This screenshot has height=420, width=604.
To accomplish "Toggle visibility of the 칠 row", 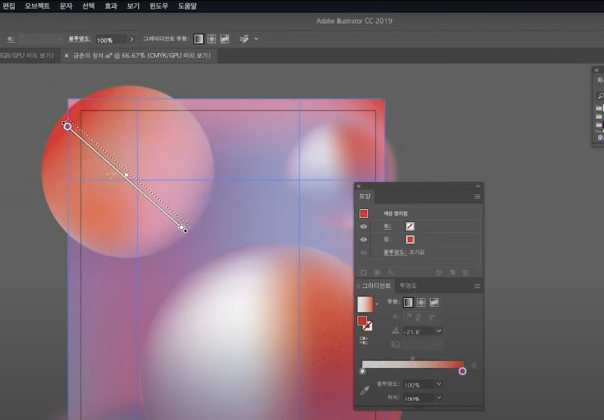I will coord(363,239).
